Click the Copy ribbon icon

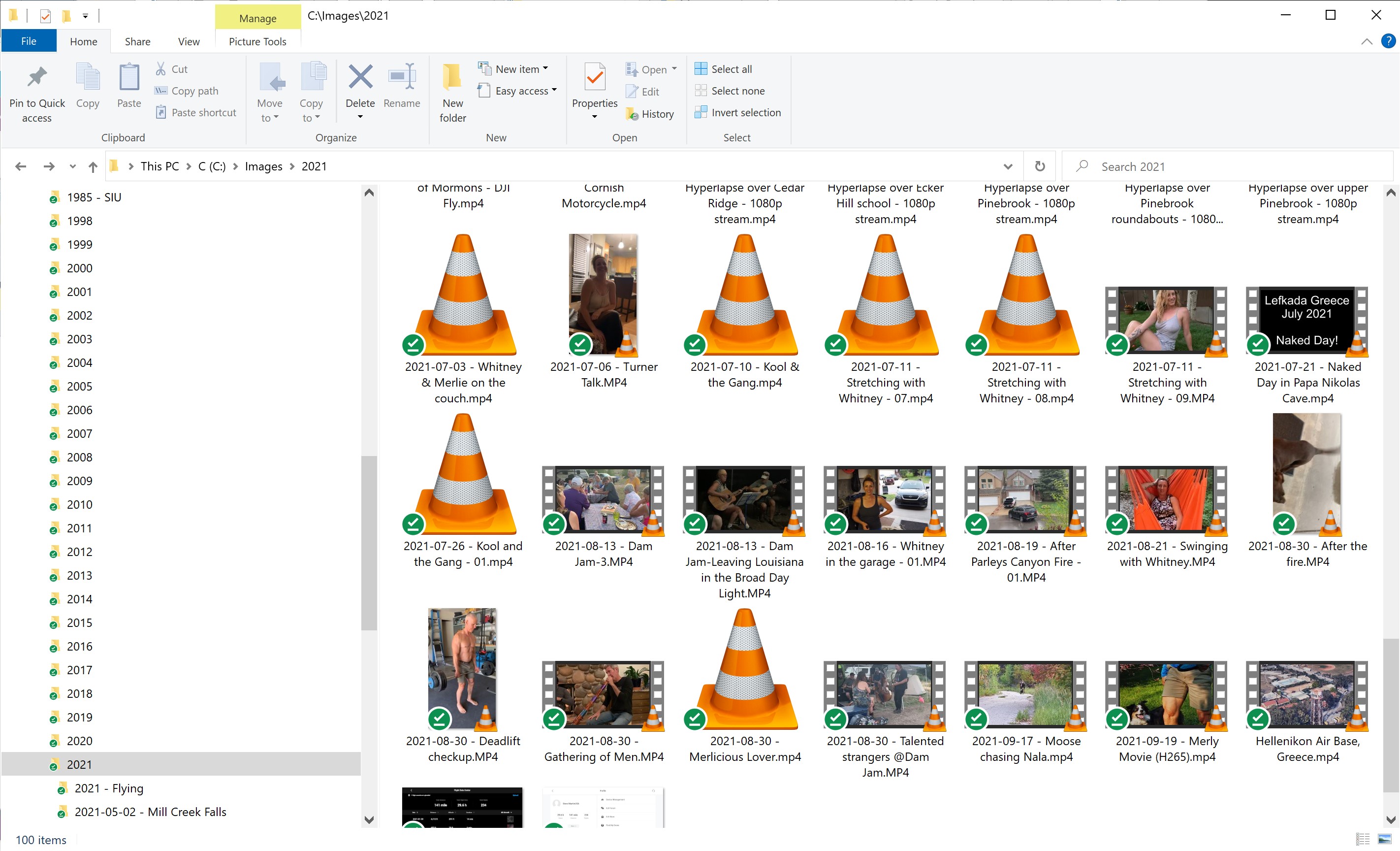88,77
